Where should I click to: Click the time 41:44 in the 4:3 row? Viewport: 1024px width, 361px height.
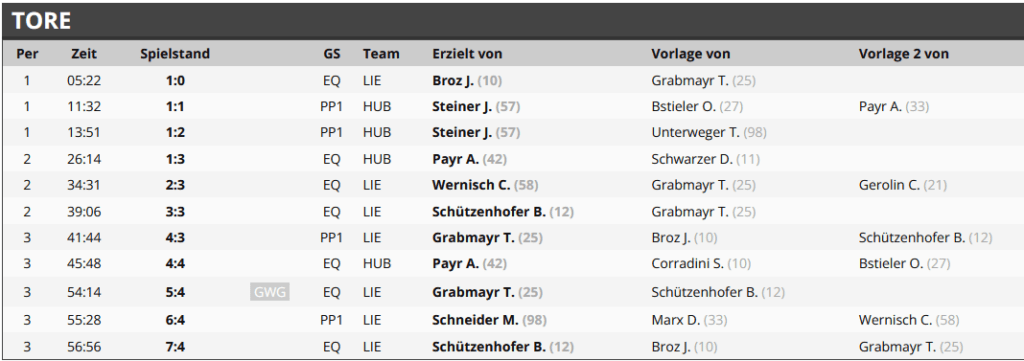(x=84, y=238)
